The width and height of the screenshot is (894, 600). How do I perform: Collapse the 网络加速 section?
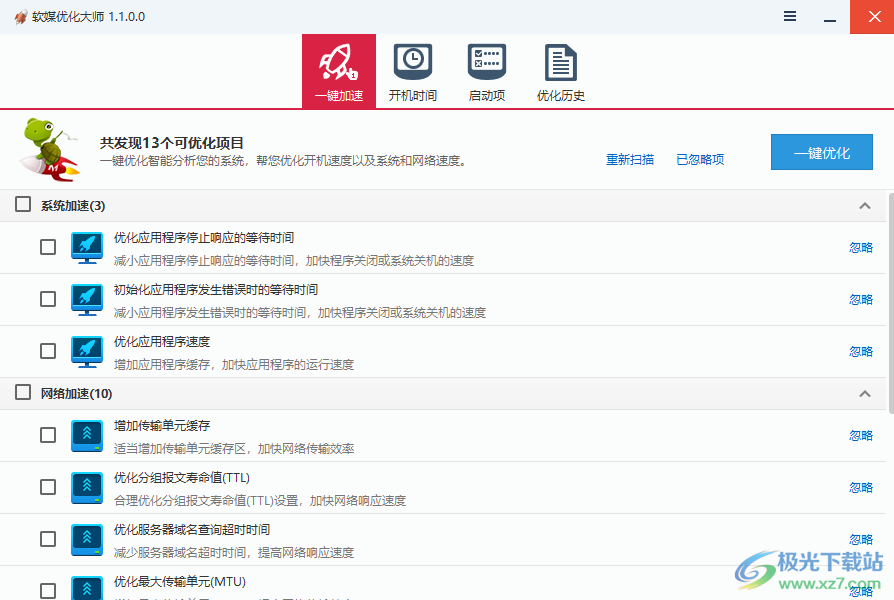click(x=864, y=393)
